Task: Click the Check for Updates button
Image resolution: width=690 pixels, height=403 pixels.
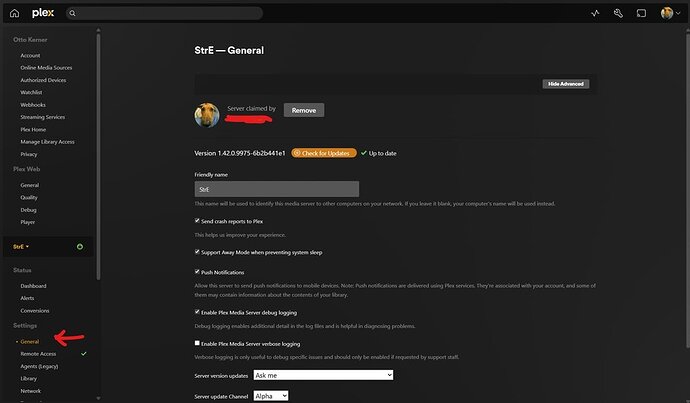Action: point(324,153)
